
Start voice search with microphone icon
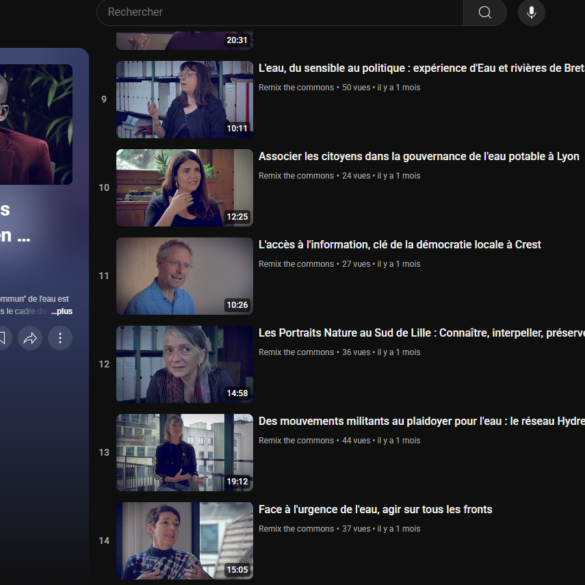point(531,12)
